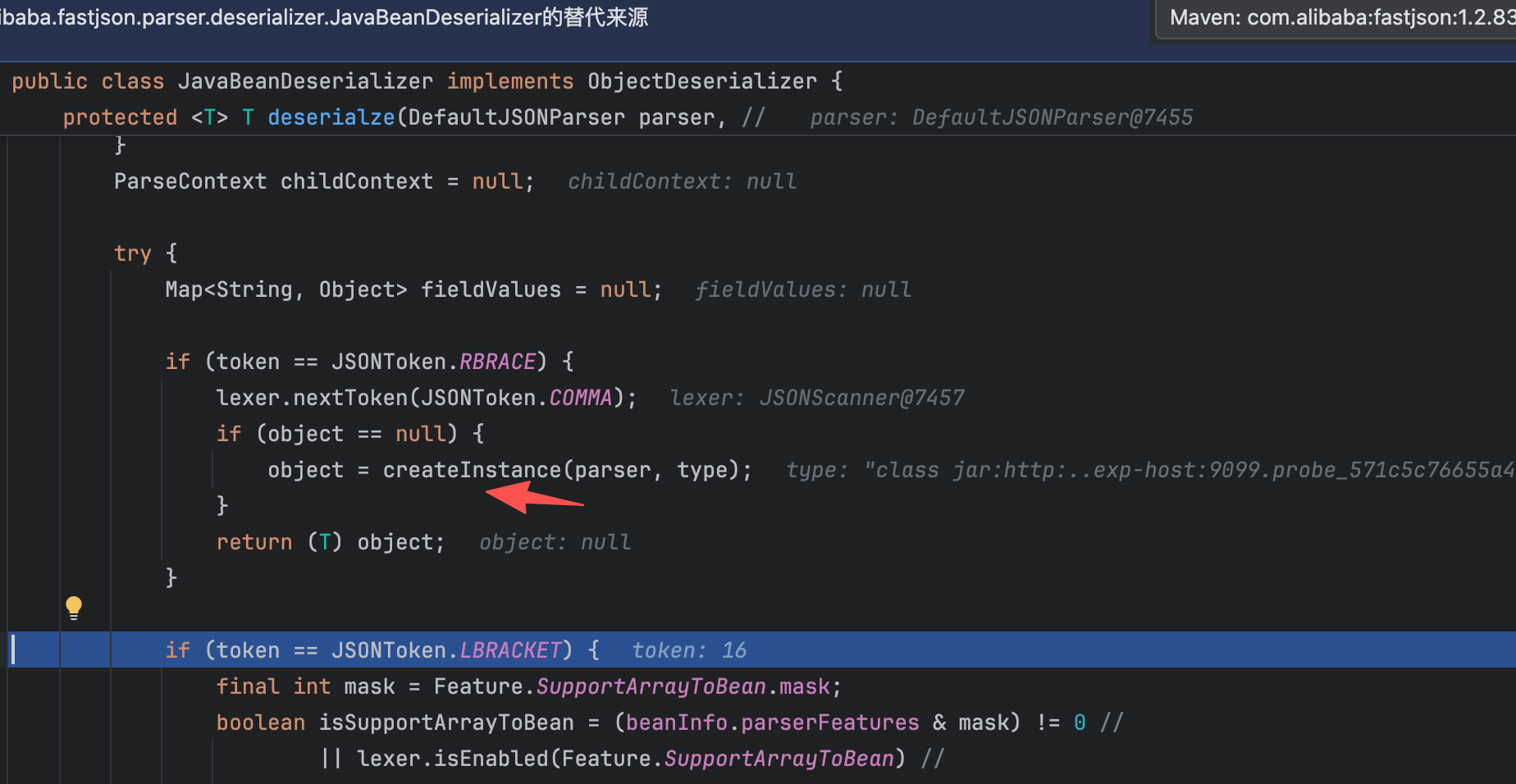
Task: Click the inline type value hint
Action: click(x=1150, y=470)
